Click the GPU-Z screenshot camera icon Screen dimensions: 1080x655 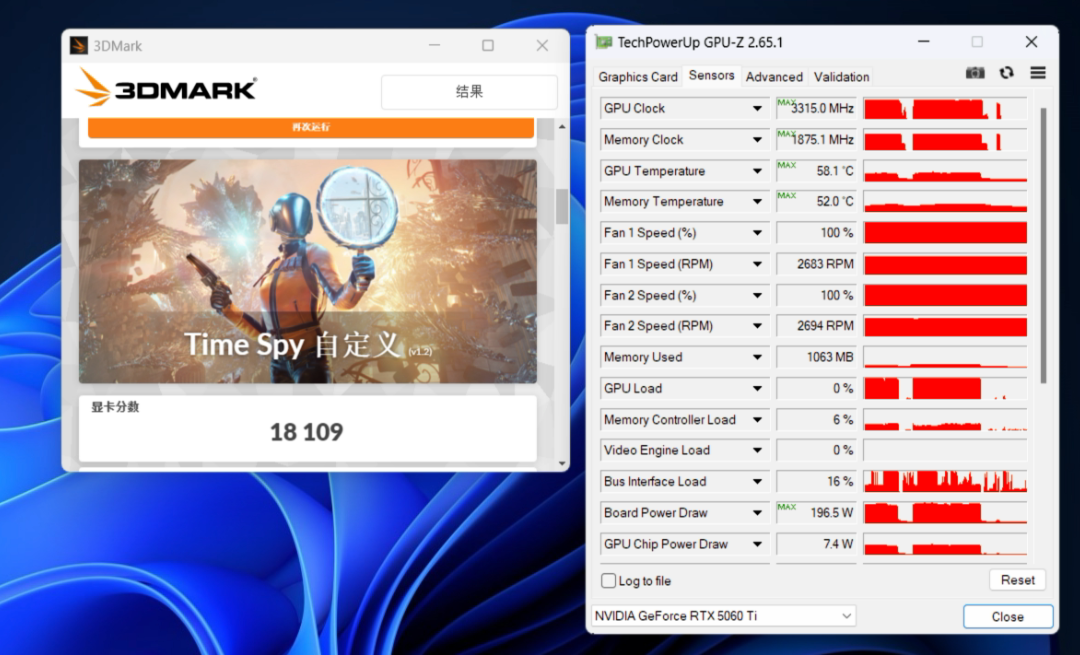975,73
